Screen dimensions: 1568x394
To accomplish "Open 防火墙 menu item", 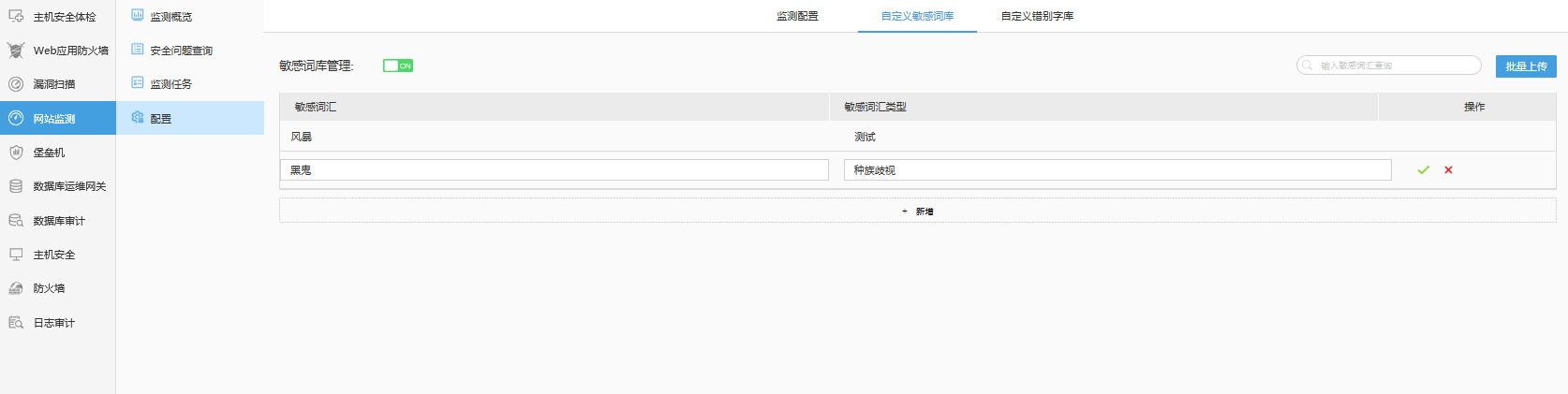I will coord(58,288).
